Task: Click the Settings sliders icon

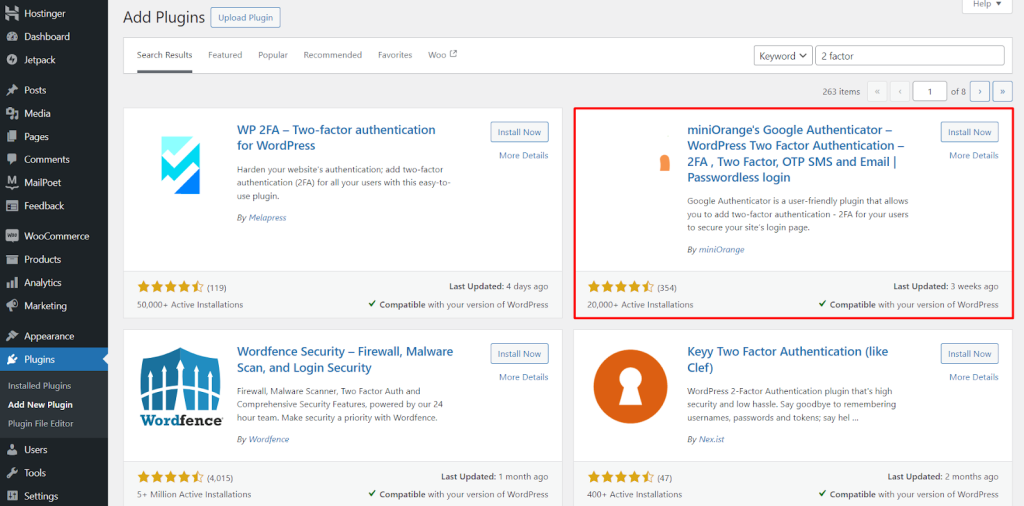Action: (12, 496)
